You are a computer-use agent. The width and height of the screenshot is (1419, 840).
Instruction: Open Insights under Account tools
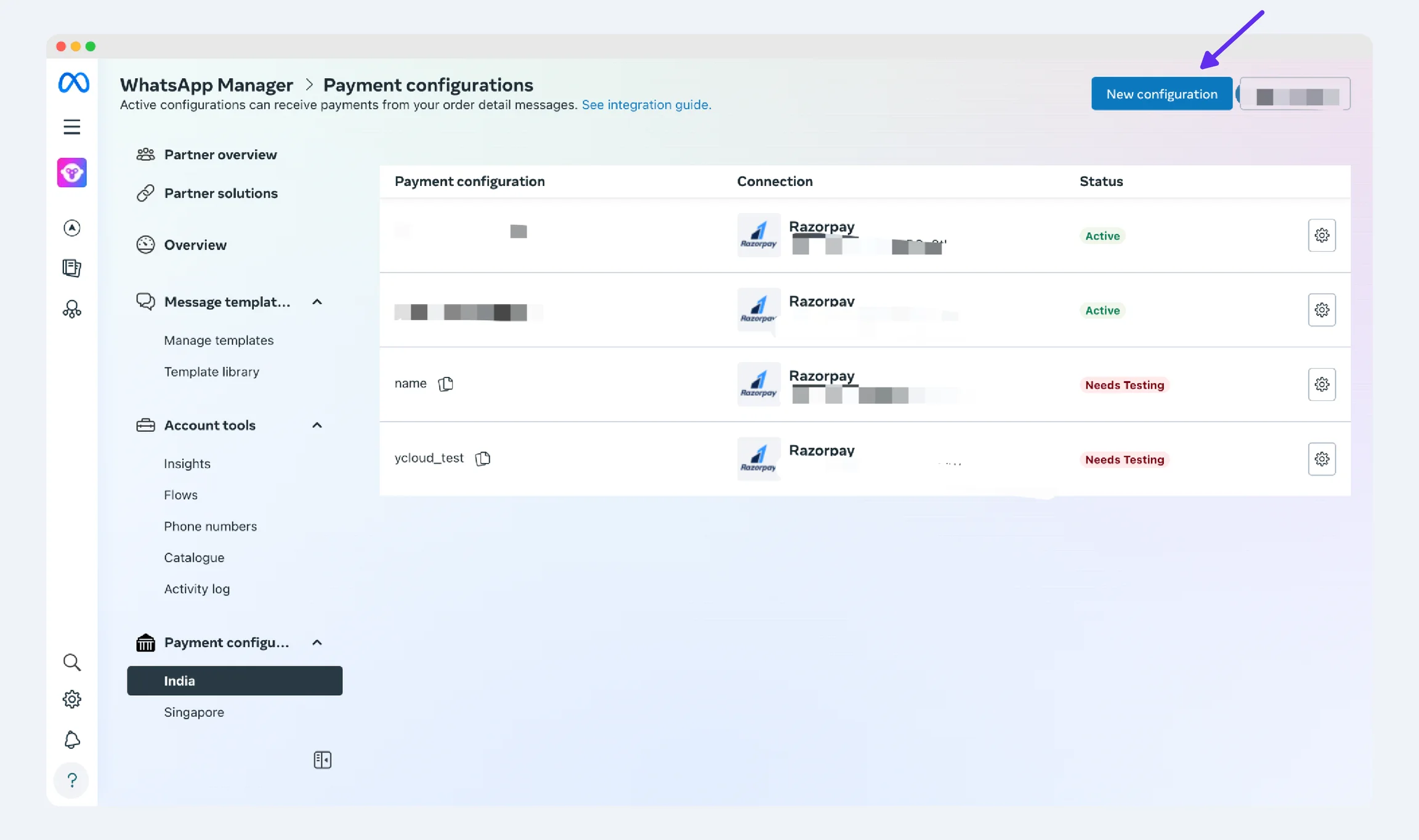click(x=187, y=464)
